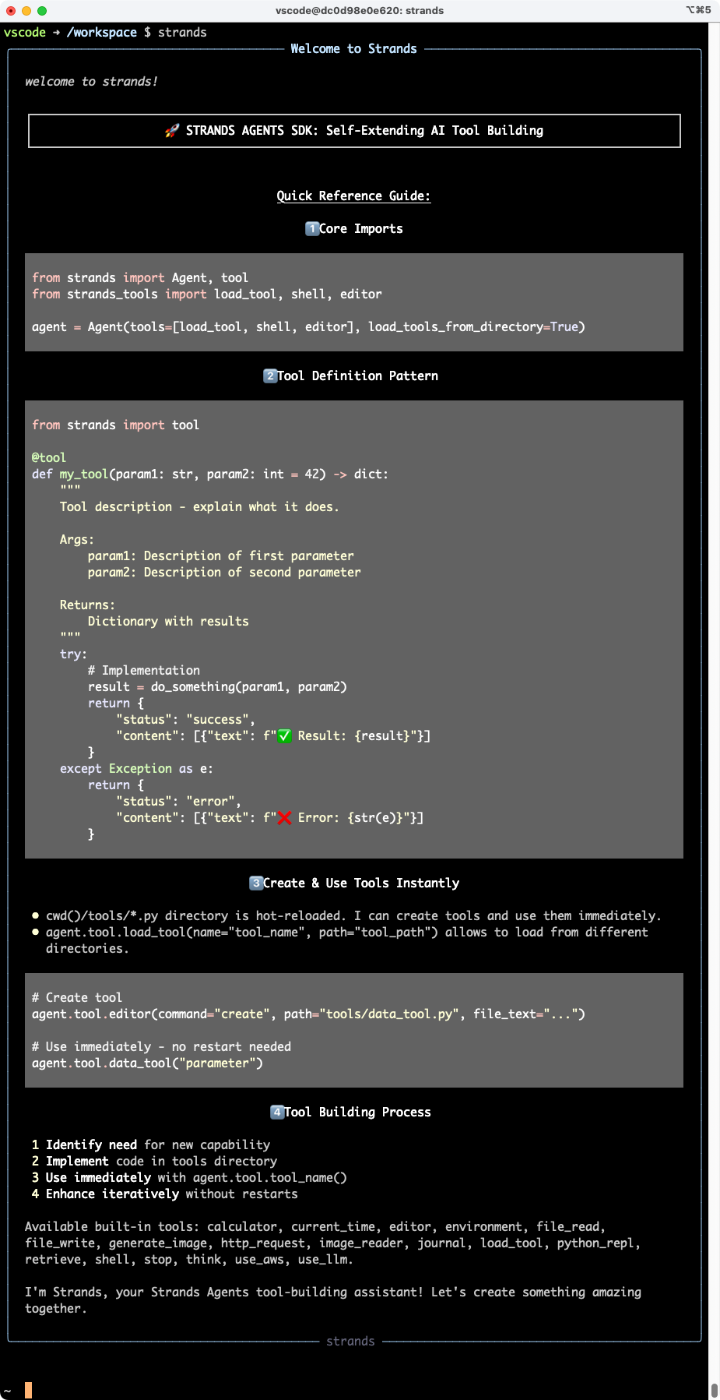The height and width of the screenshot is (1400, 720).
Task: Click step 1 'Identify need for new capability'
Action: [151, 1145]
